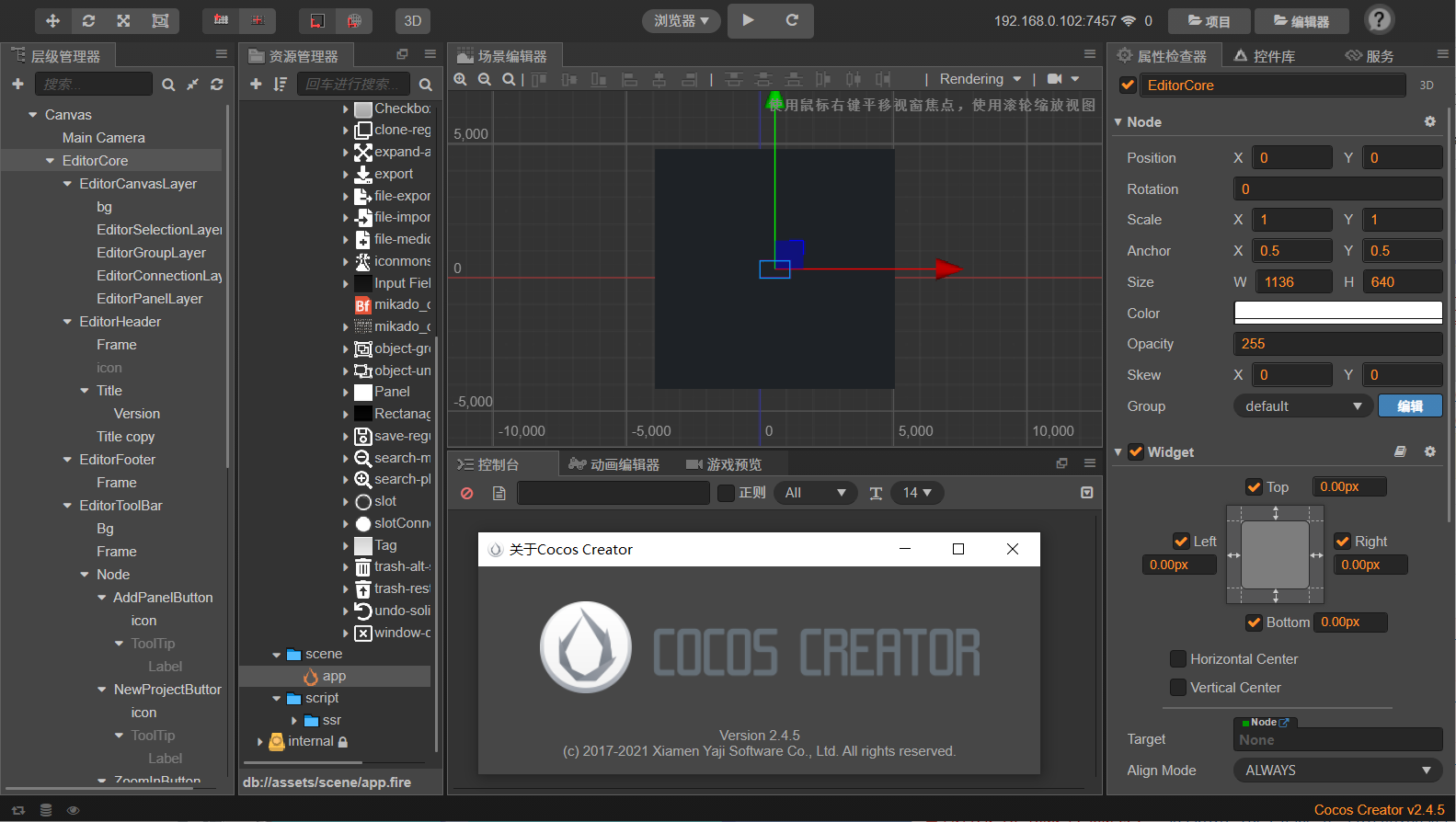Open Widget component help document icon
The width and height of the screenshot is (1456, 822).
coord(1400,451)
